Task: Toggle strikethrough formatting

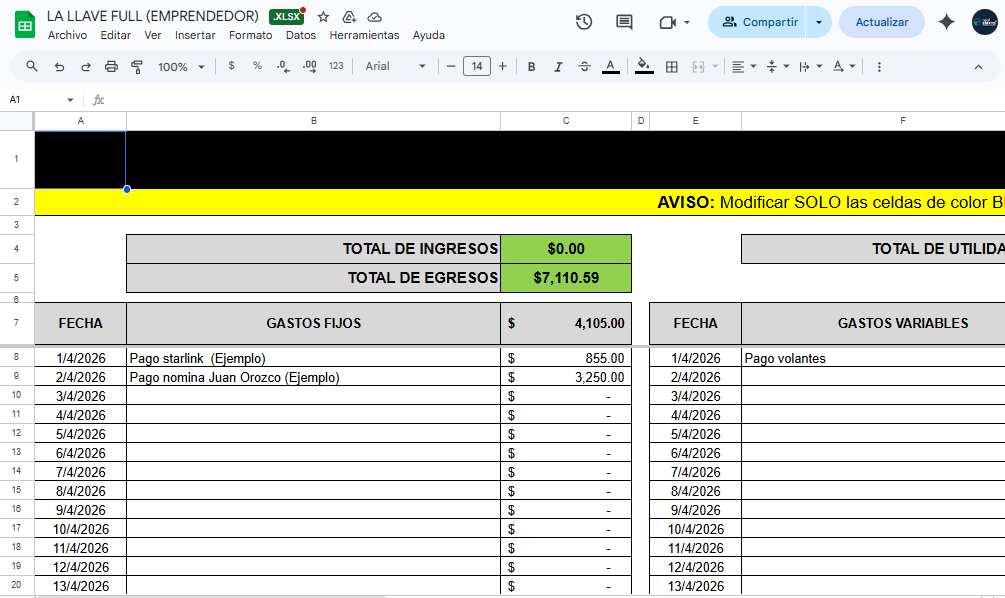Action: [x=584, y=66]
